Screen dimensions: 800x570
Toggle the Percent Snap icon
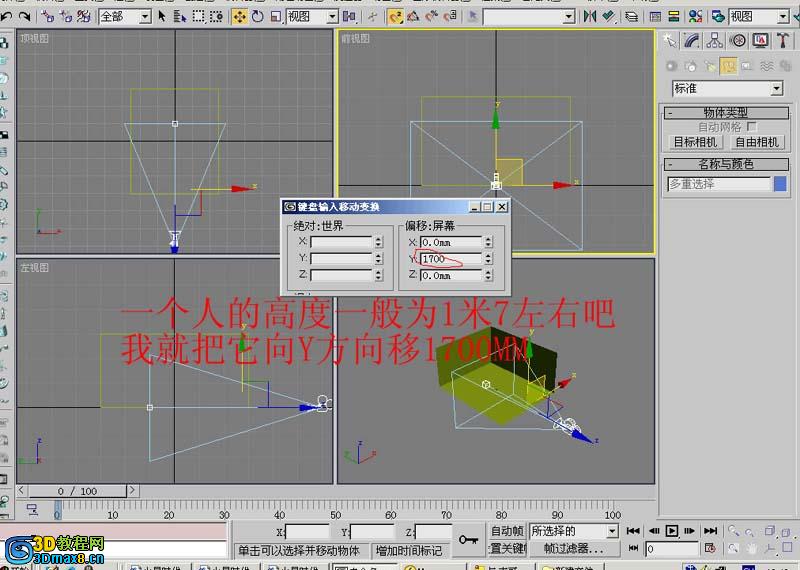432,17
